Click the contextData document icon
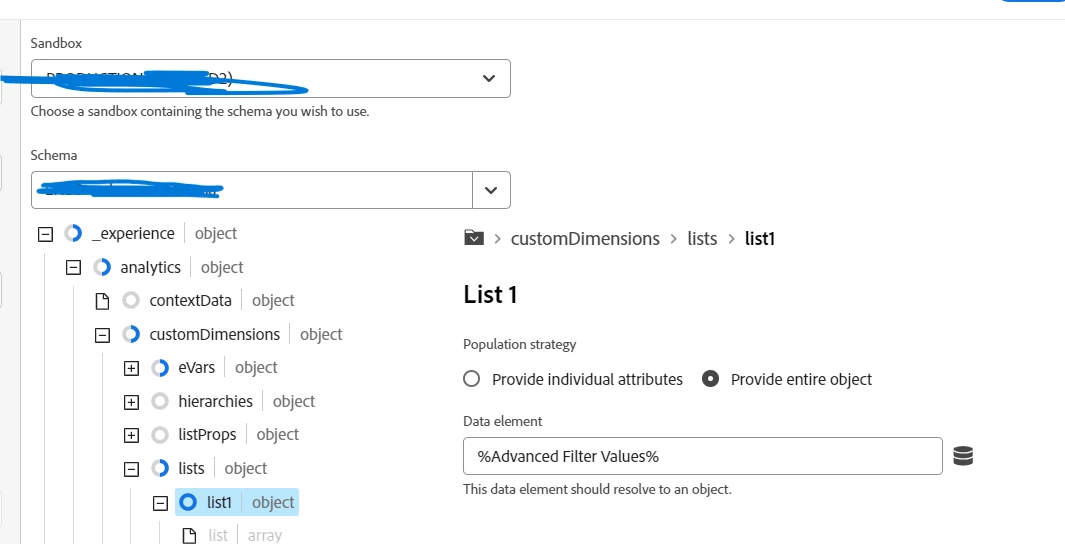1065x544 pixels. point(101,300)
